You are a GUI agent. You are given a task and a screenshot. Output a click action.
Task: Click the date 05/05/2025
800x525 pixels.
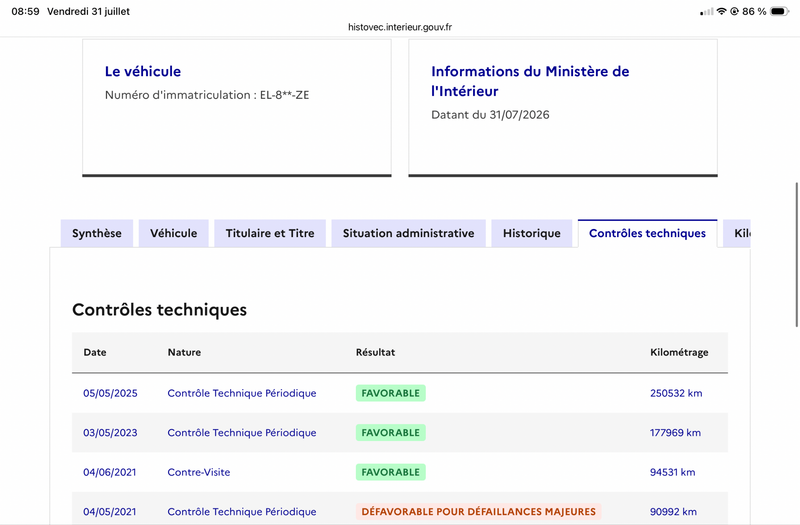pyautogui.click(x=110, y=393)
